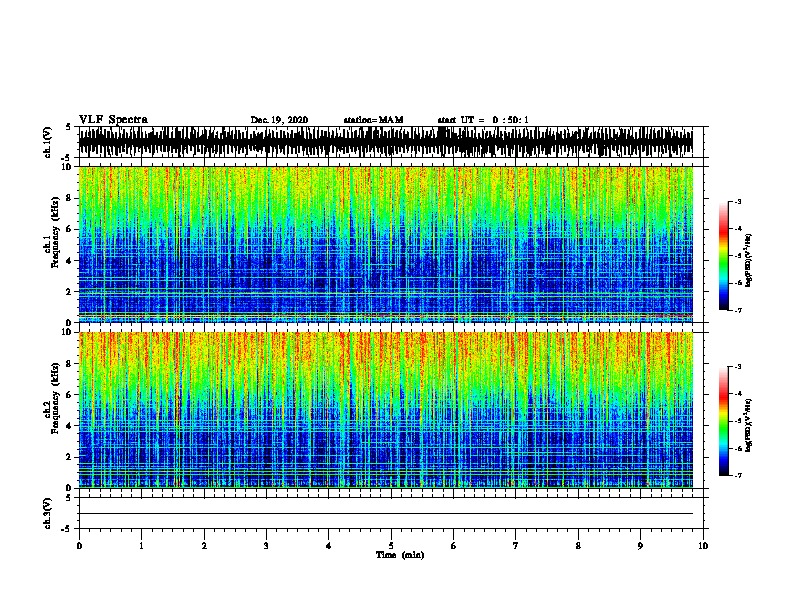
Task: Click time axis tick label '8'
Action: [x=578, y=545]
